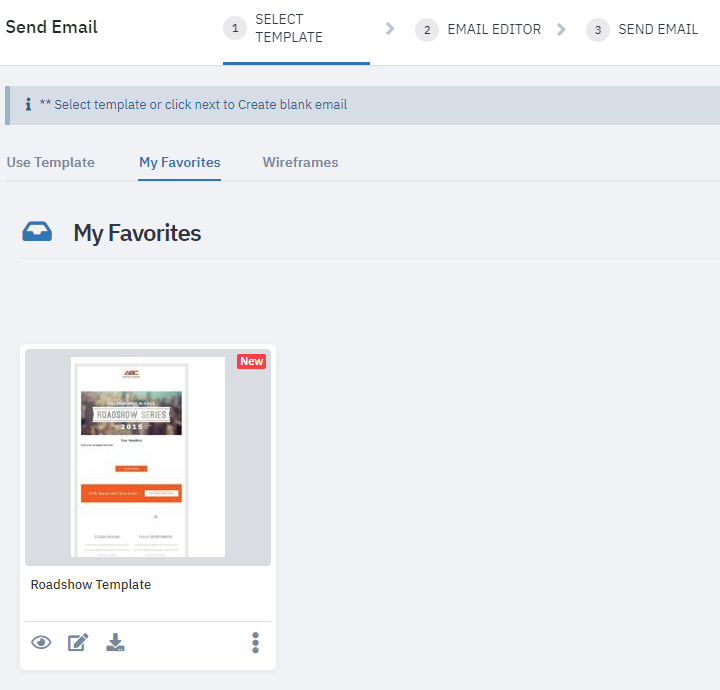Click the info icon in the notice banner
This screenshot has width=720, height=690.
click(x=28, y=105)
